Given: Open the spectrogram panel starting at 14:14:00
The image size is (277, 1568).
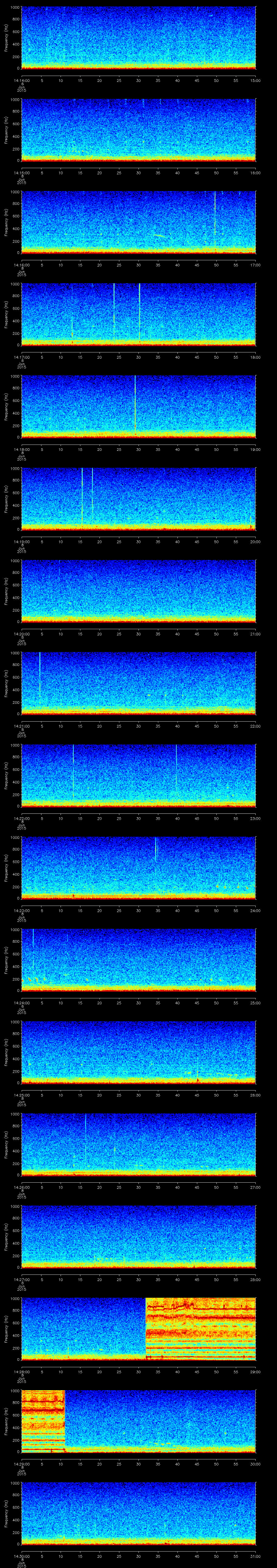Looking at the screenshot, I should 138,38.
